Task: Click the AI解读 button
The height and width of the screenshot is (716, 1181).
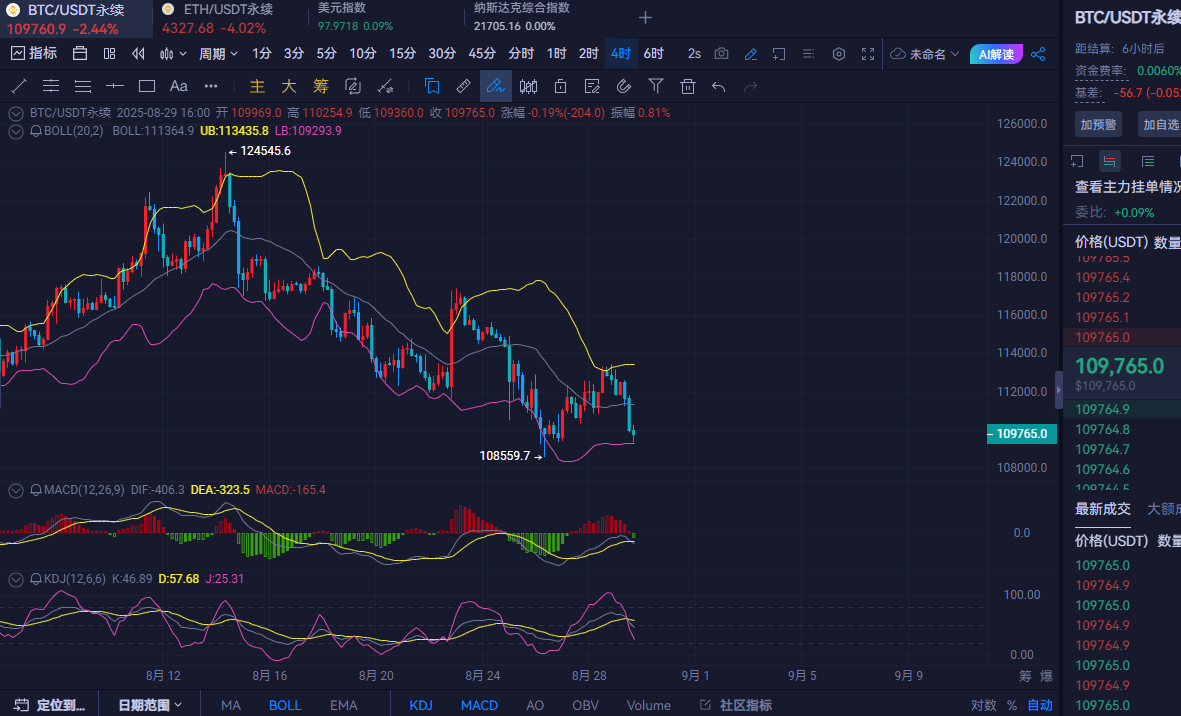Action: pyautogui.click(x=996, y=53)
